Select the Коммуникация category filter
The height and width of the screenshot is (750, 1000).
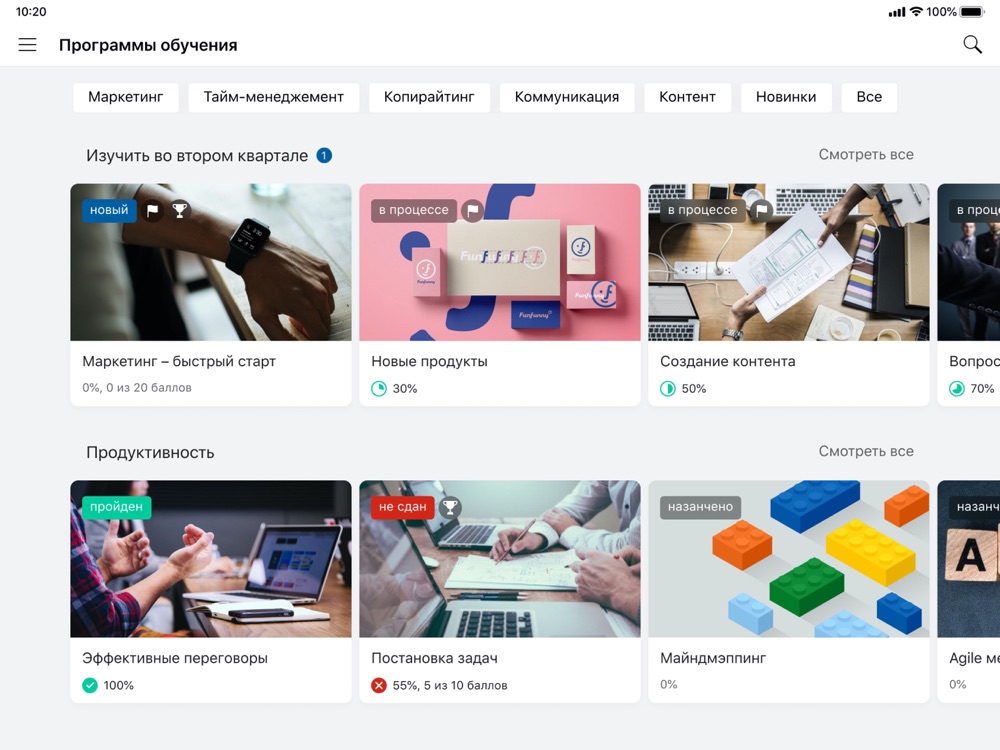(567, 97)
